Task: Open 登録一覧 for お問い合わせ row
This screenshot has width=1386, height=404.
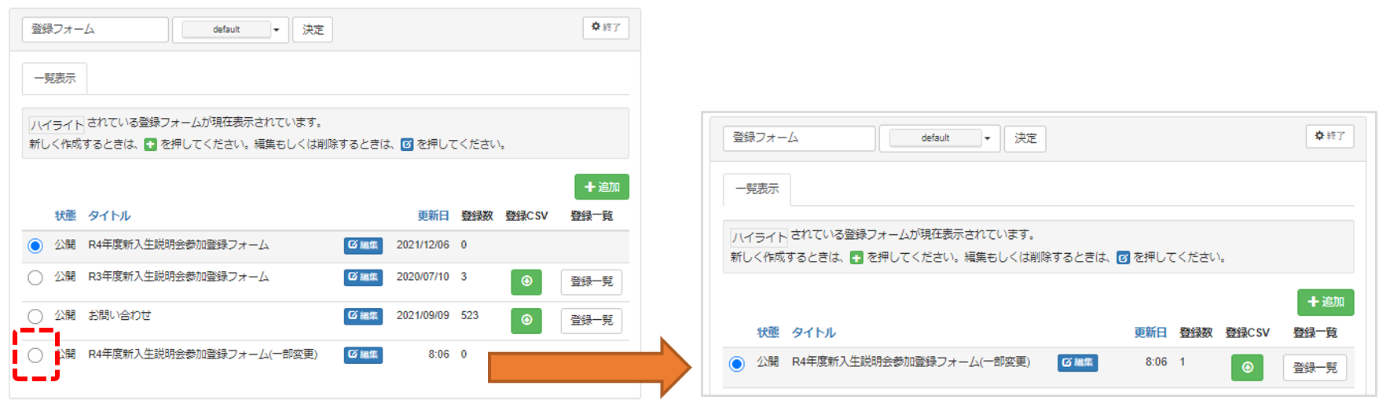Action: (591, 321)
